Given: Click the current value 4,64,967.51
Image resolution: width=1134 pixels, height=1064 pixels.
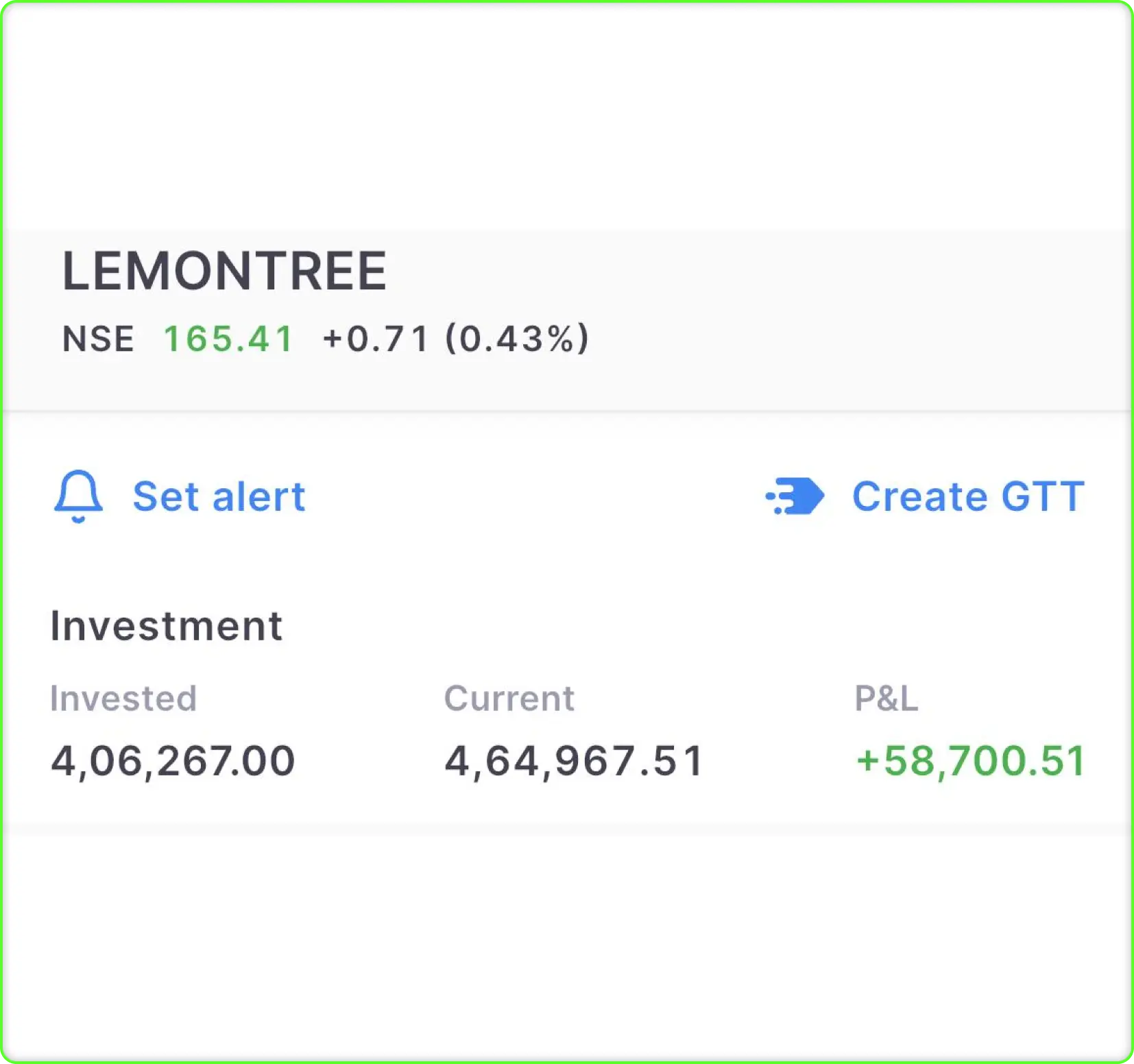Looking at the screenshot, I should [574, 761].
